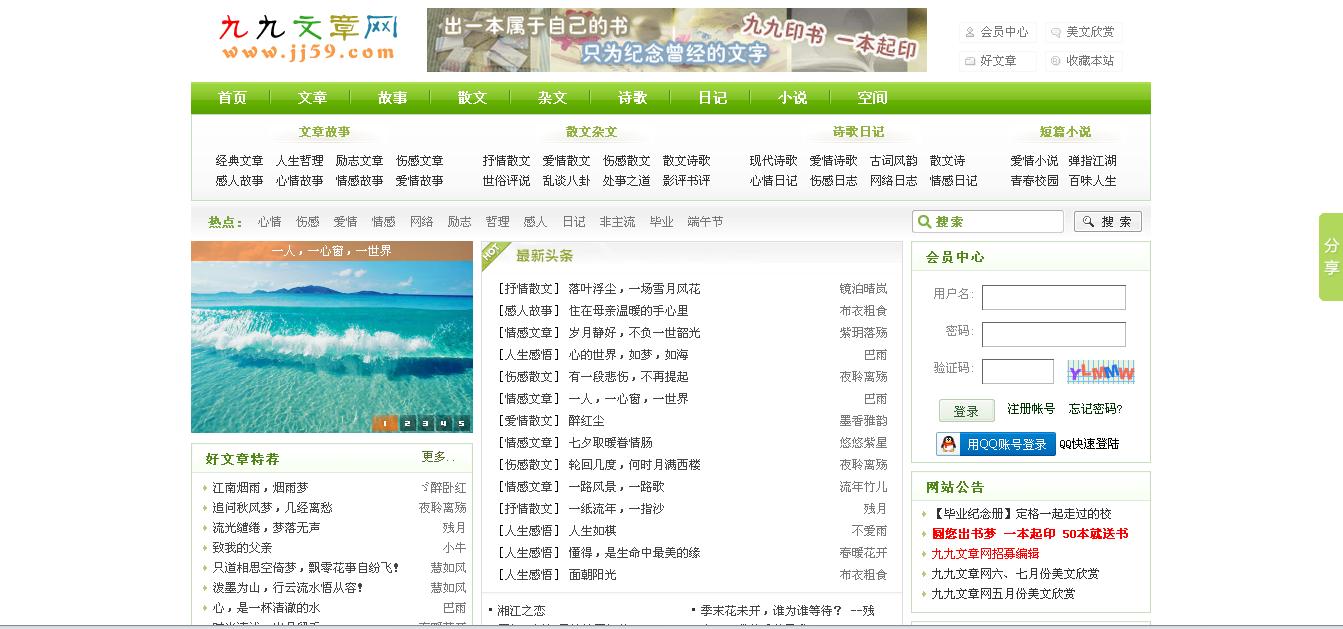Click the 用QQ帐号登录 penguin button
Screen dimensions: 1343x629
point(995,444)
